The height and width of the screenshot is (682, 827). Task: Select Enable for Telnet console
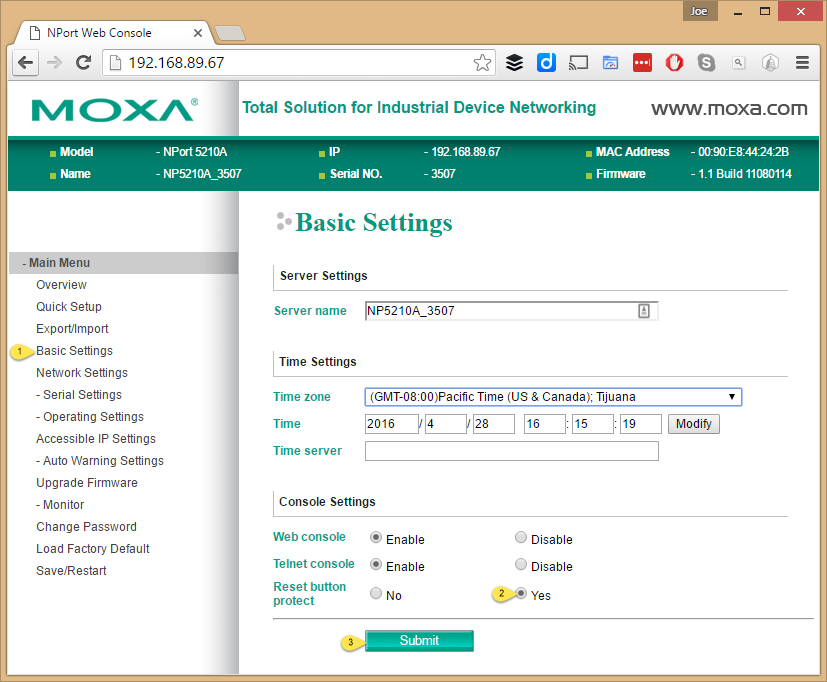tap(376, 564)
